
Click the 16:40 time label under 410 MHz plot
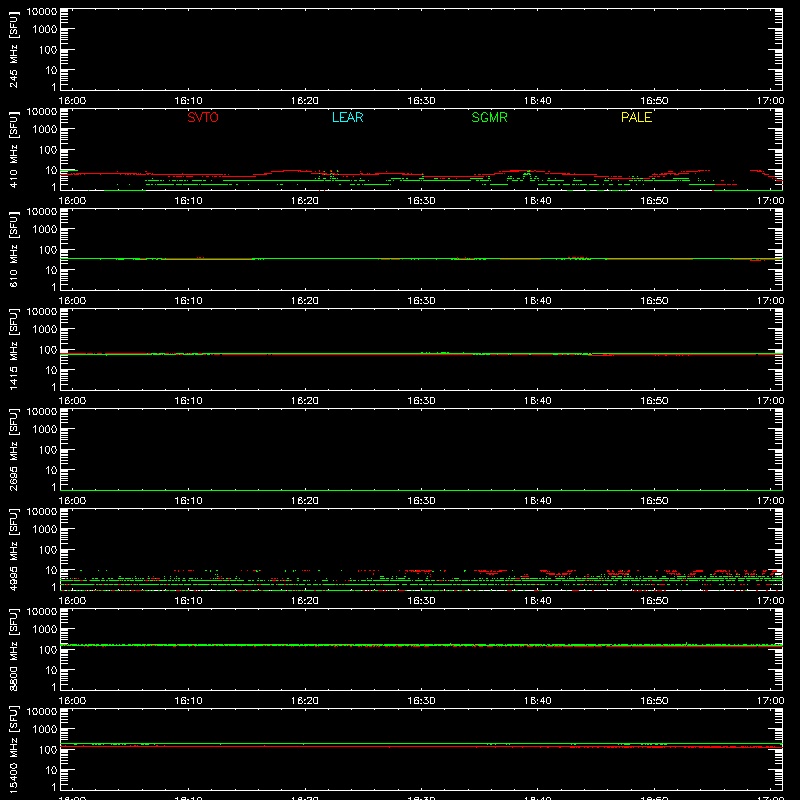pos(538,201)
